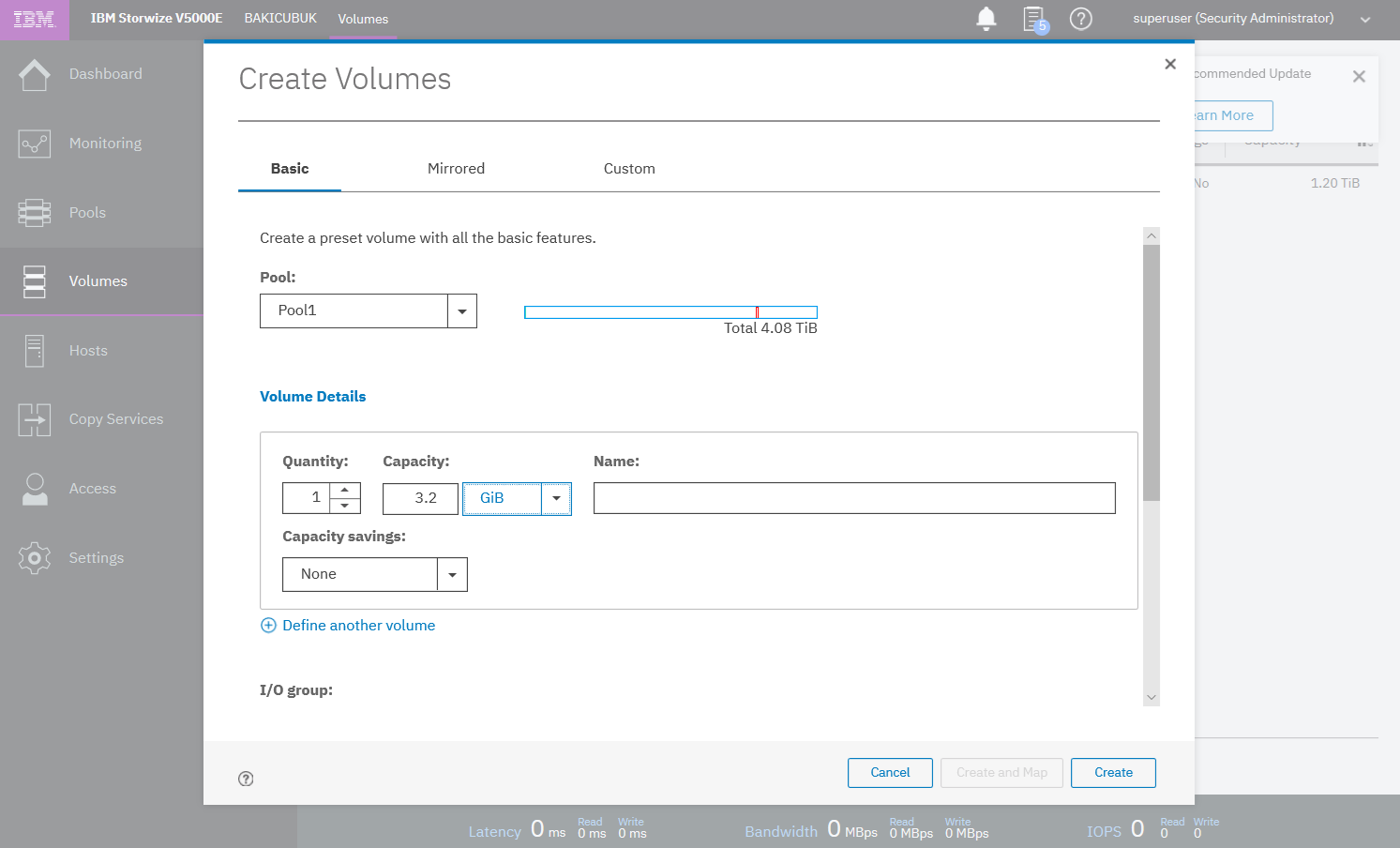
Task: Click the Settings gear icon
Action: [x=35, y=558]
